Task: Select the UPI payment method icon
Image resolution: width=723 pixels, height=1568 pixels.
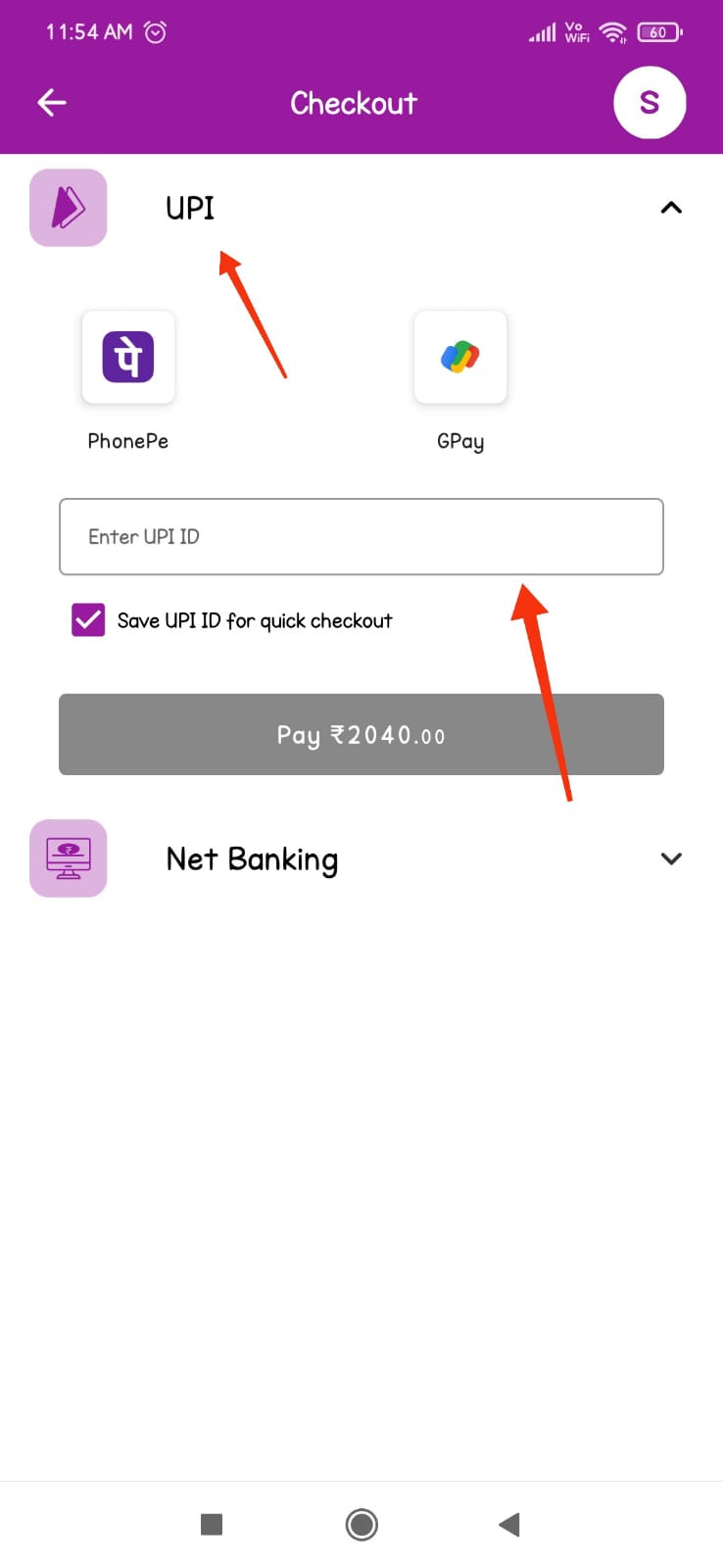Action: [x=68, y=208]
